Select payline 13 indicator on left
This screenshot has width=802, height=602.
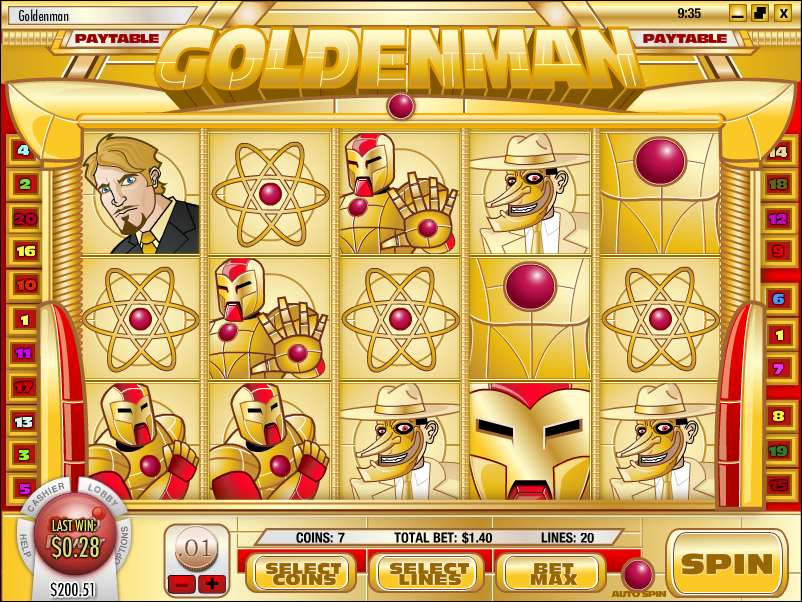24,422
